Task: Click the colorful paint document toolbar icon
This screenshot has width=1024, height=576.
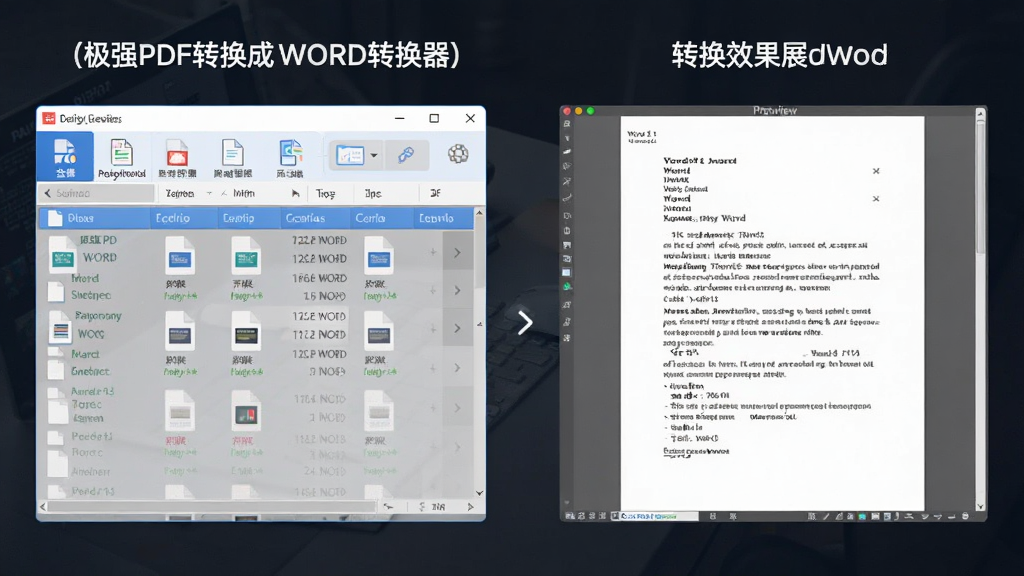Action: pos(290,159)
